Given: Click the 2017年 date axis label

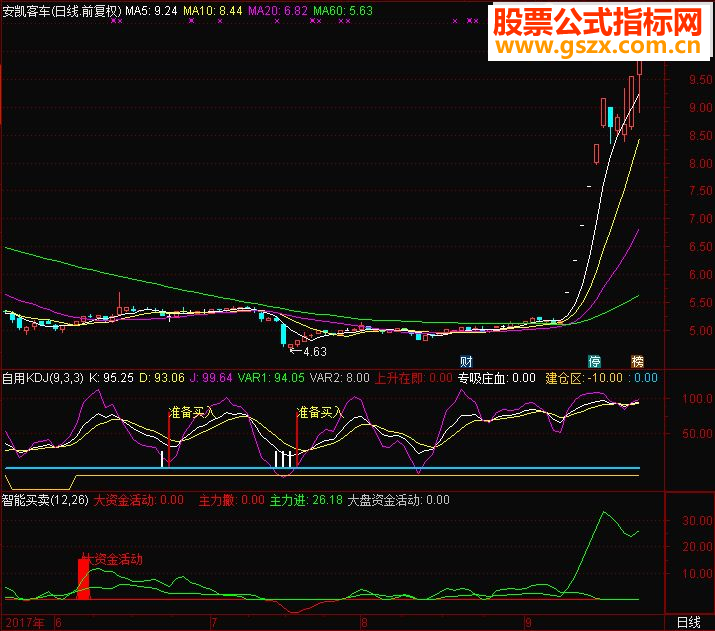Looking at the screenshot, I should pyautogui.click(x=25, y=623).
